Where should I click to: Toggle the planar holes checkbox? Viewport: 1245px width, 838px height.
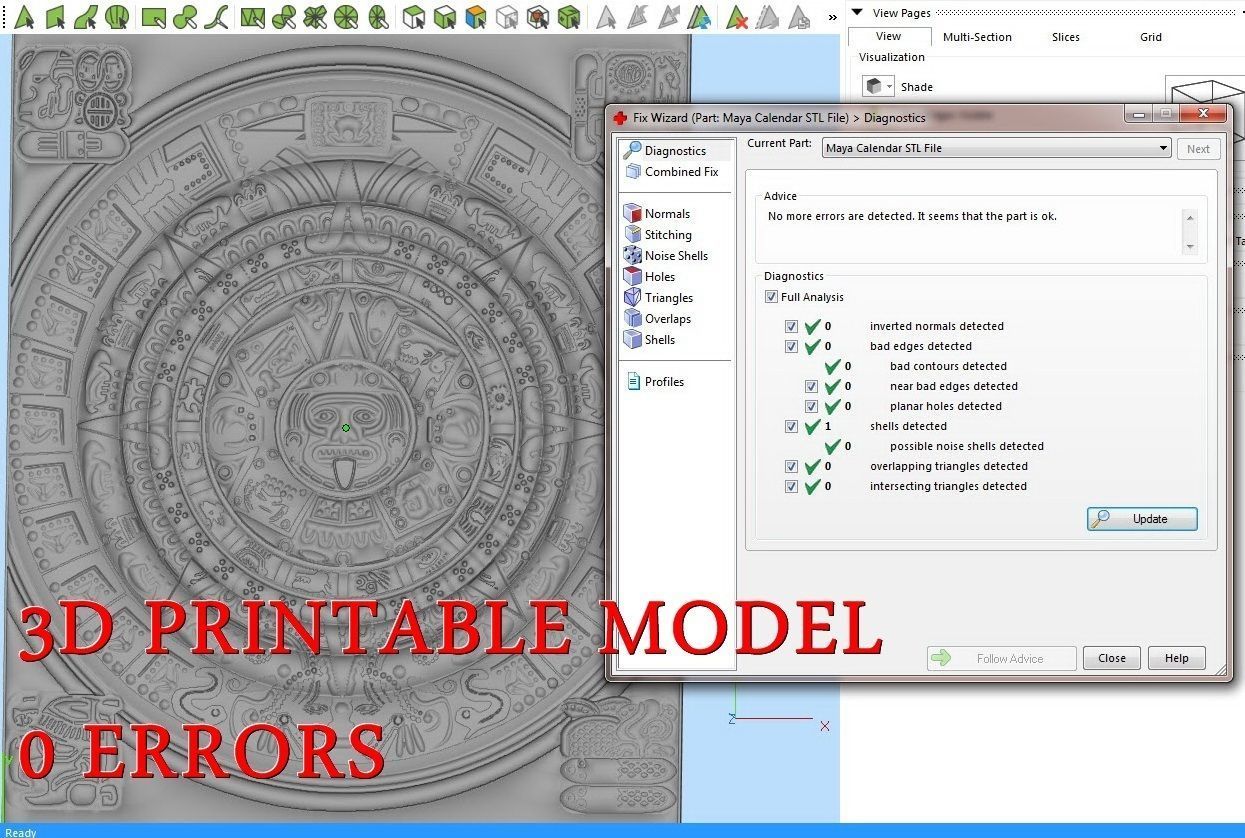pos(812,407)
